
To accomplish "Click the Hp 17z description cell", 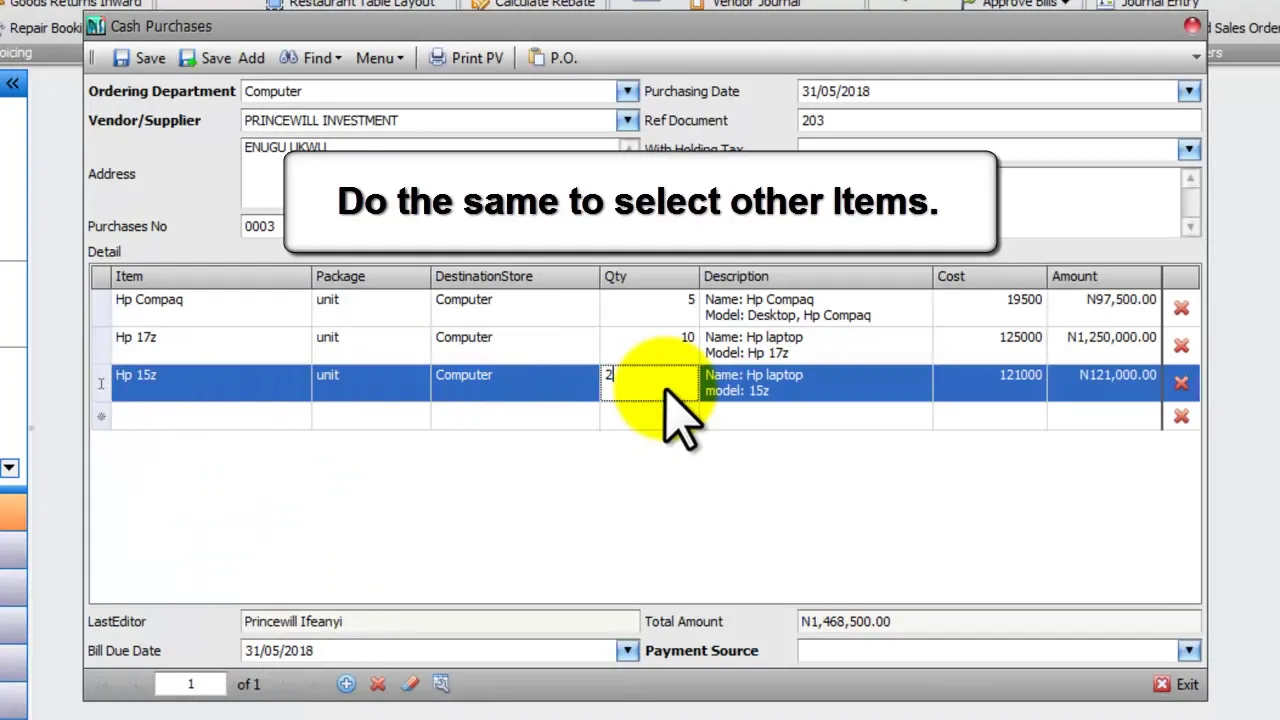I will 816,345.
